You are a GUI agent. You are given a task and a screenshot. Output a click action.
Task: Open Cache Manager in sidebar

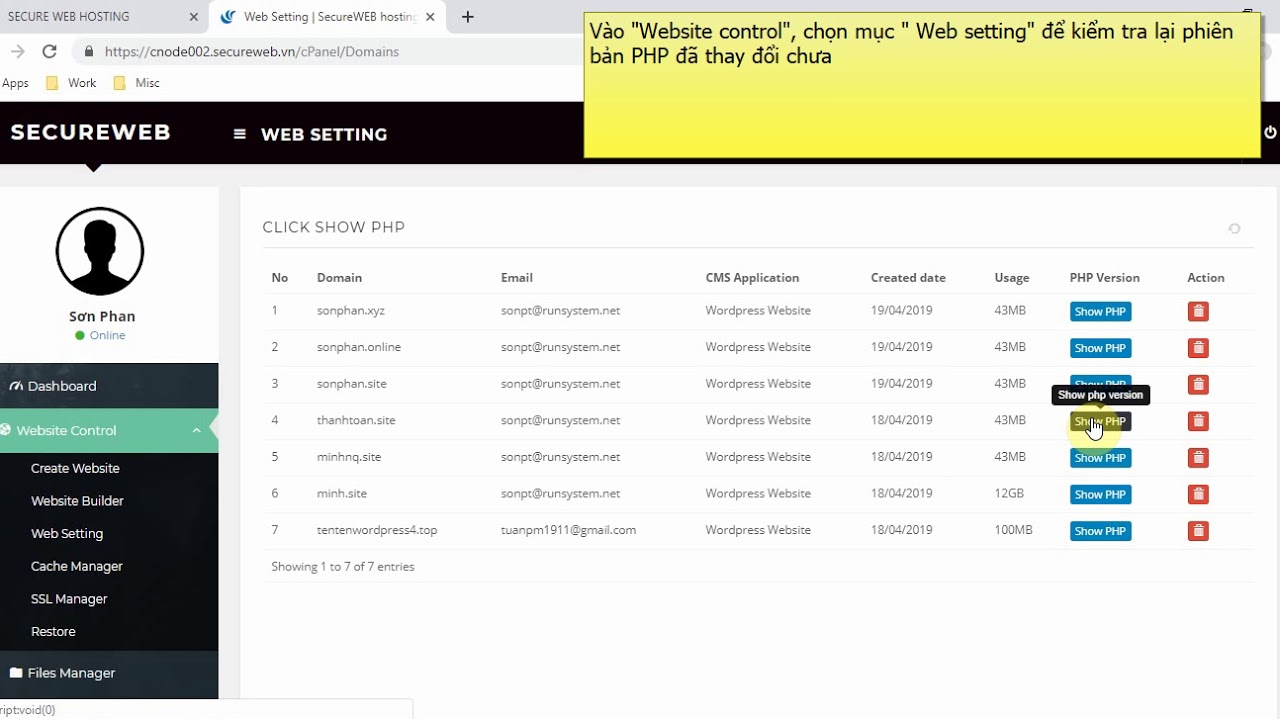(77, 566)
